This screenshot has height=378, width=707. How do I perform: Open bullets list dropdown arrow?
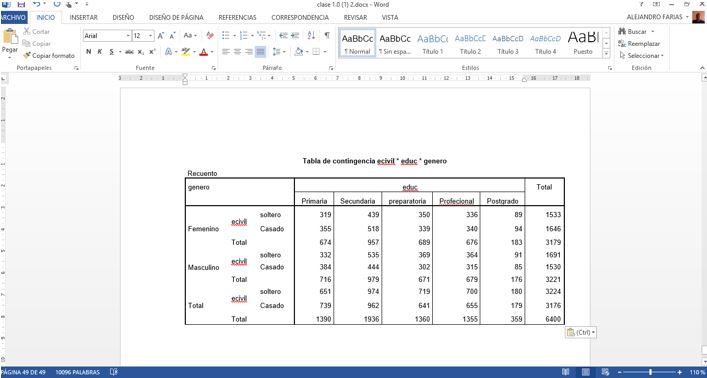[x=235, y=36]
